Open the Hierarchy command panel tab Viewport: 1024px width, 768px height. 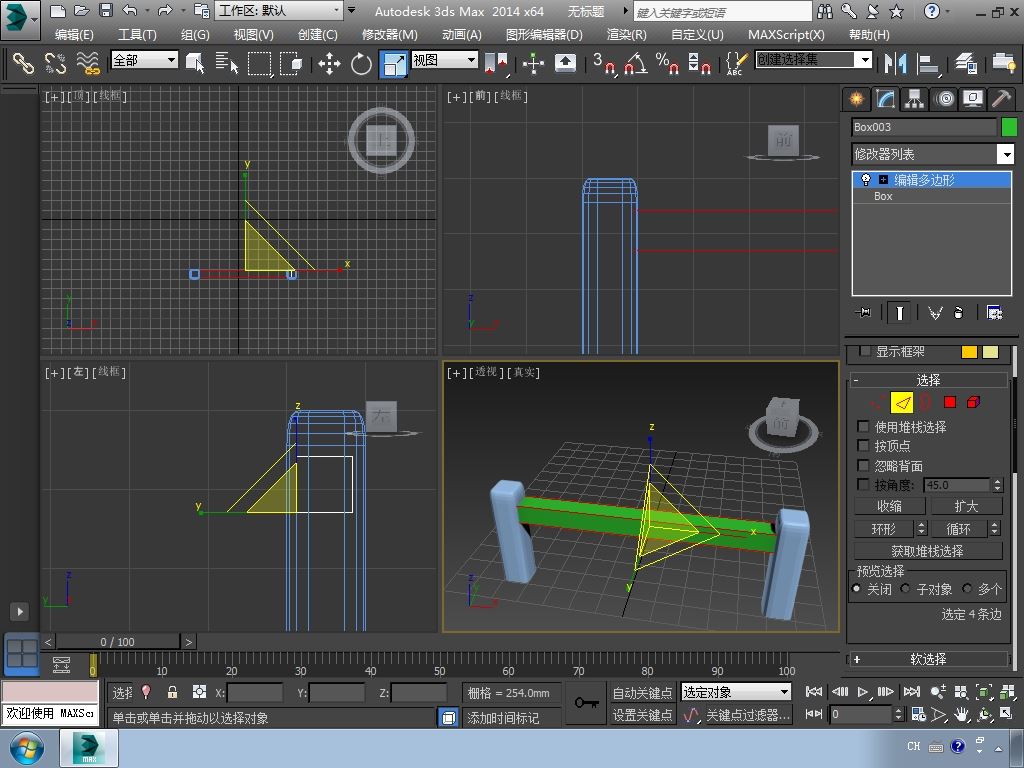pos(914,99)
